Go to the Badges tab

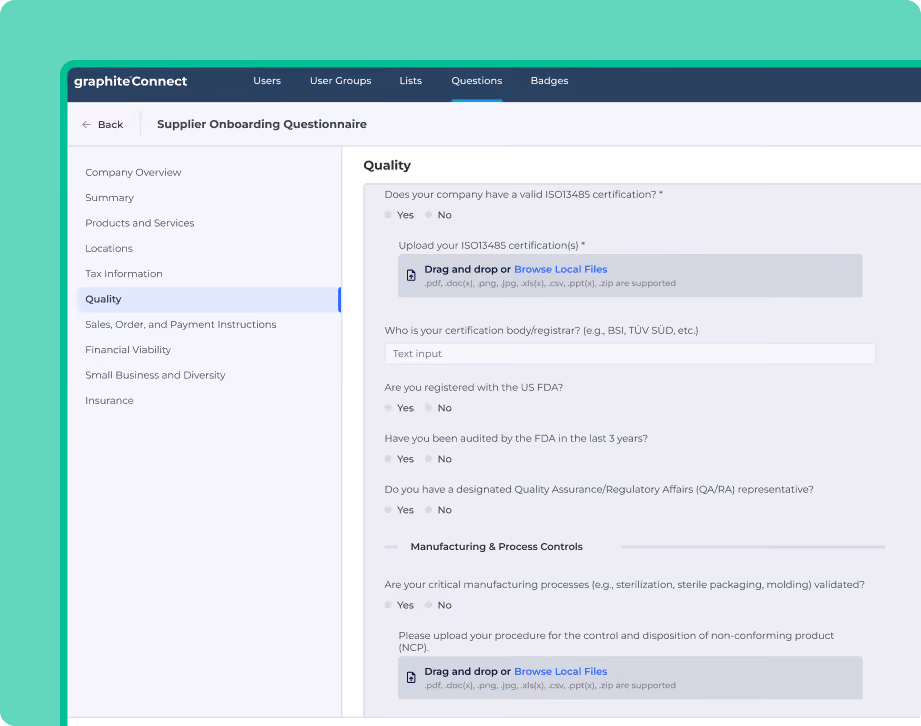549,81
